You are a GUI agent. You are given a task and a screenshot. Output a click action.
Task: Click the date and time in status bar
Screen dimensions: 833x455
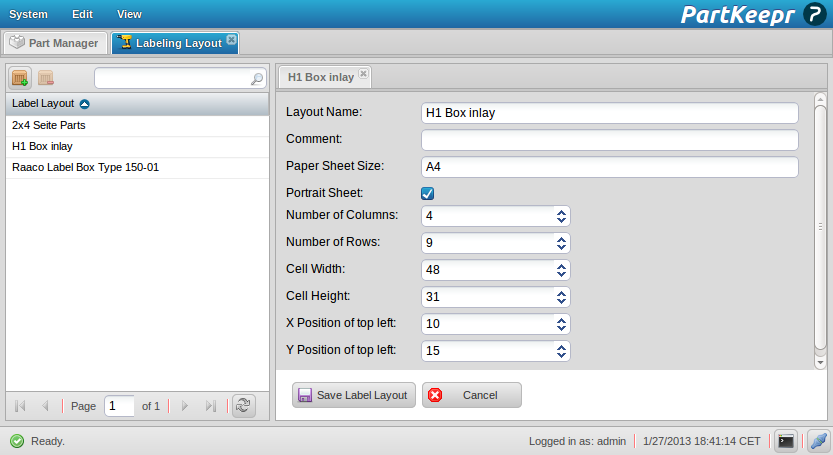point(701,441)
